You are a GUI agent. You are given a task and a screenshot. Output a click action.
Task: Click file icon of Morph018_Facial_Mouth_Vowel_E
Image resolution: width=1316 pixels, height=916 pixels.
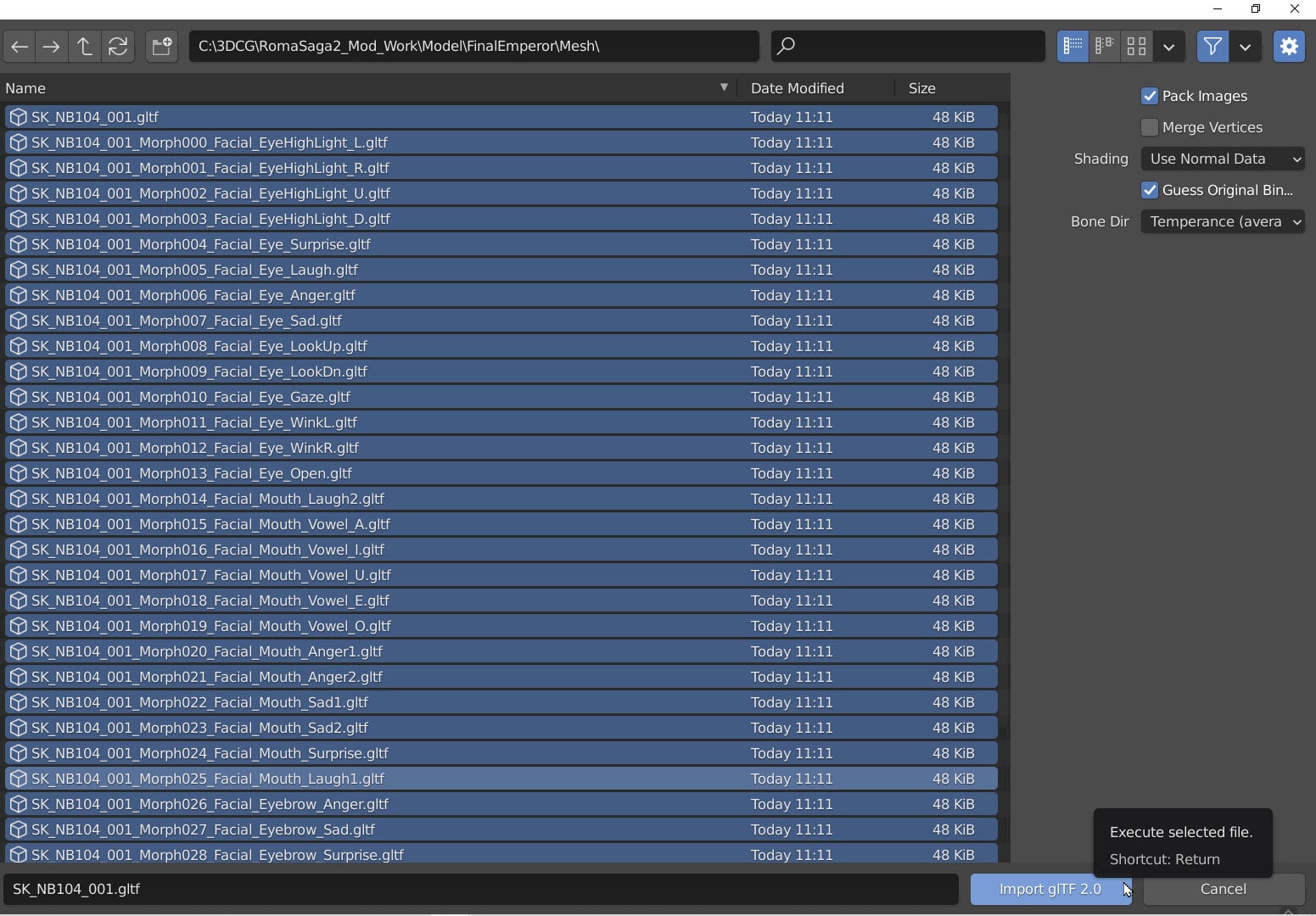coord(18,600)
